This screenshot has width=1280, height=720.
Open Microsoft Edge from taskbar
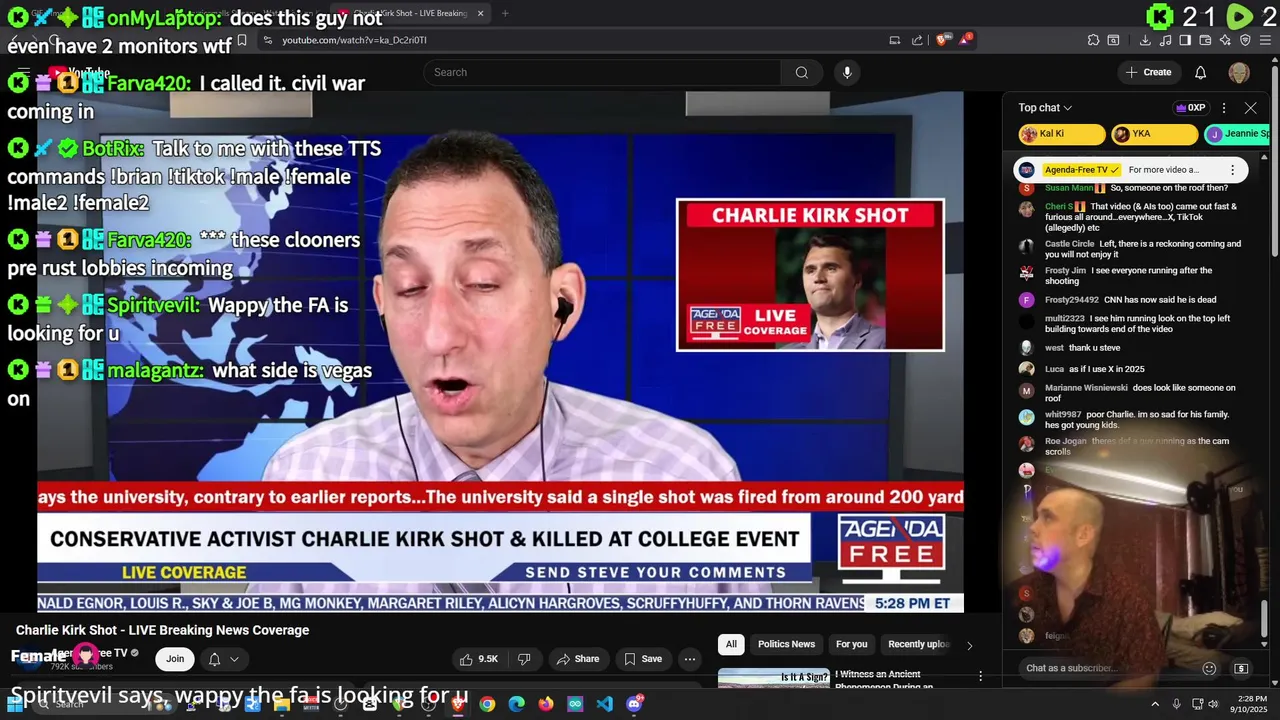[x=516, y=704]
